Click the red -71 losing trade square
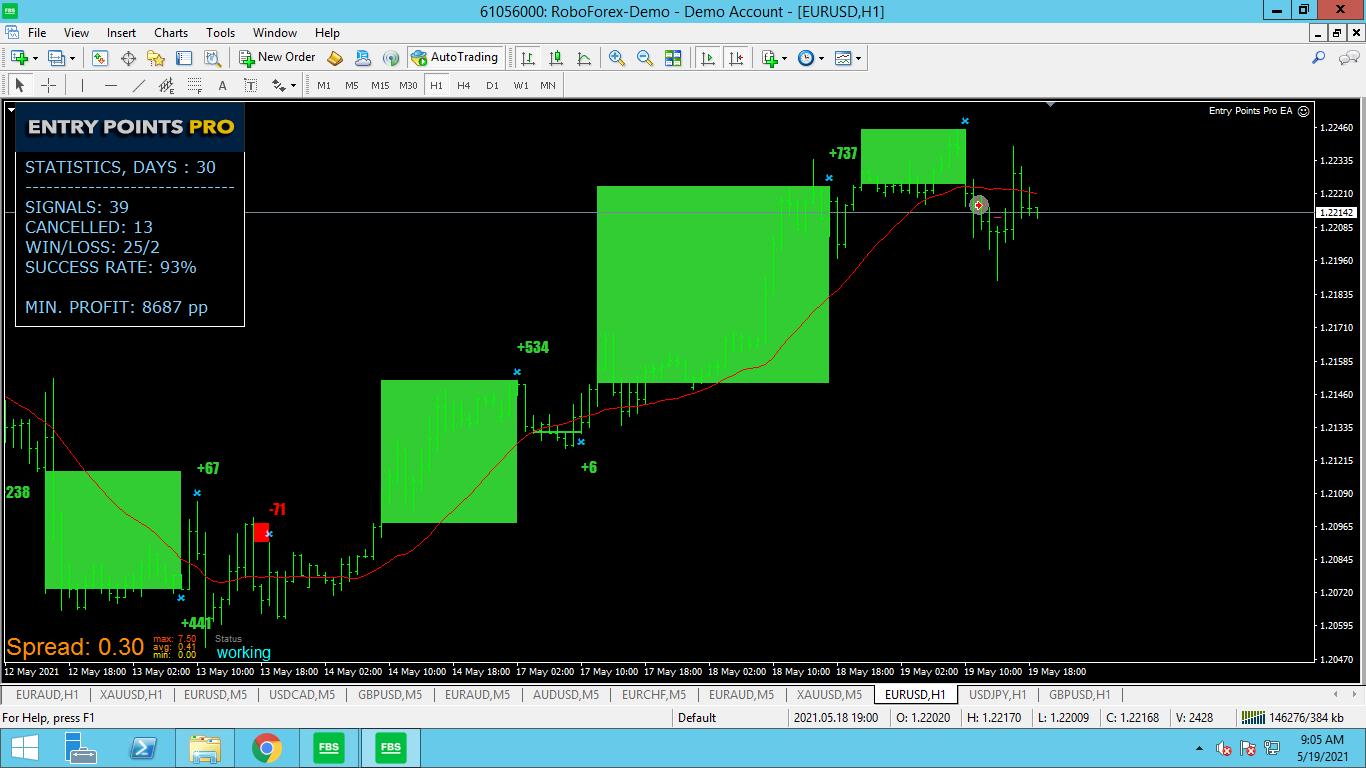 click(261, 532)
